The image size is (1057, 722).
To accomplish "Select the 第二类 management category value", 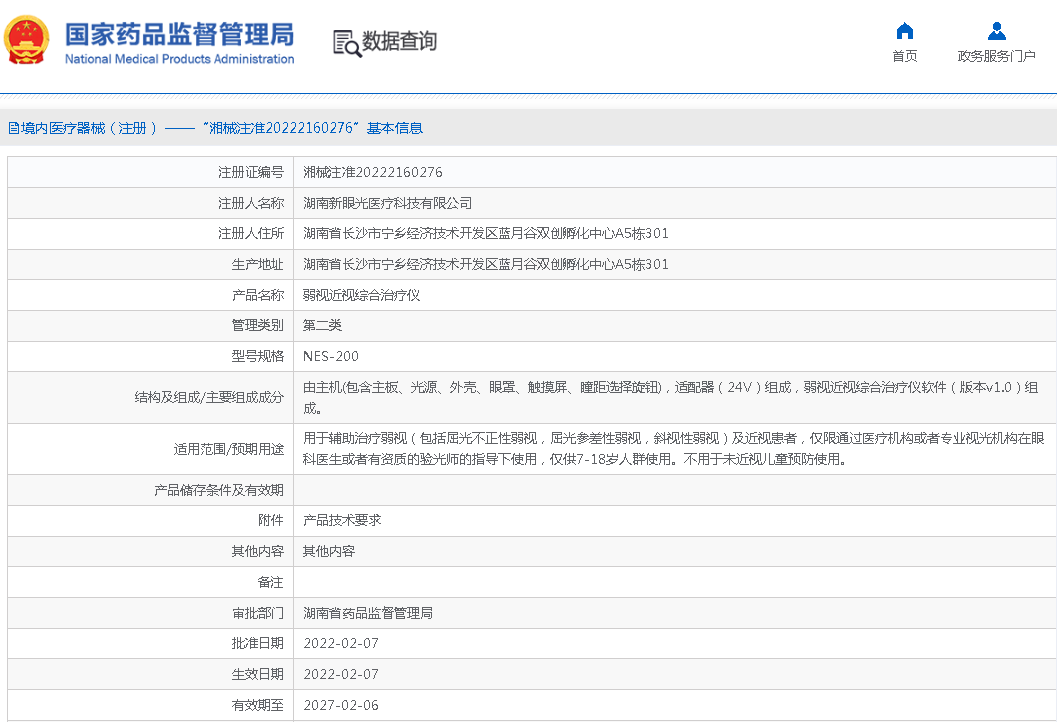I will pyautogui.click(x=322, y=326).
